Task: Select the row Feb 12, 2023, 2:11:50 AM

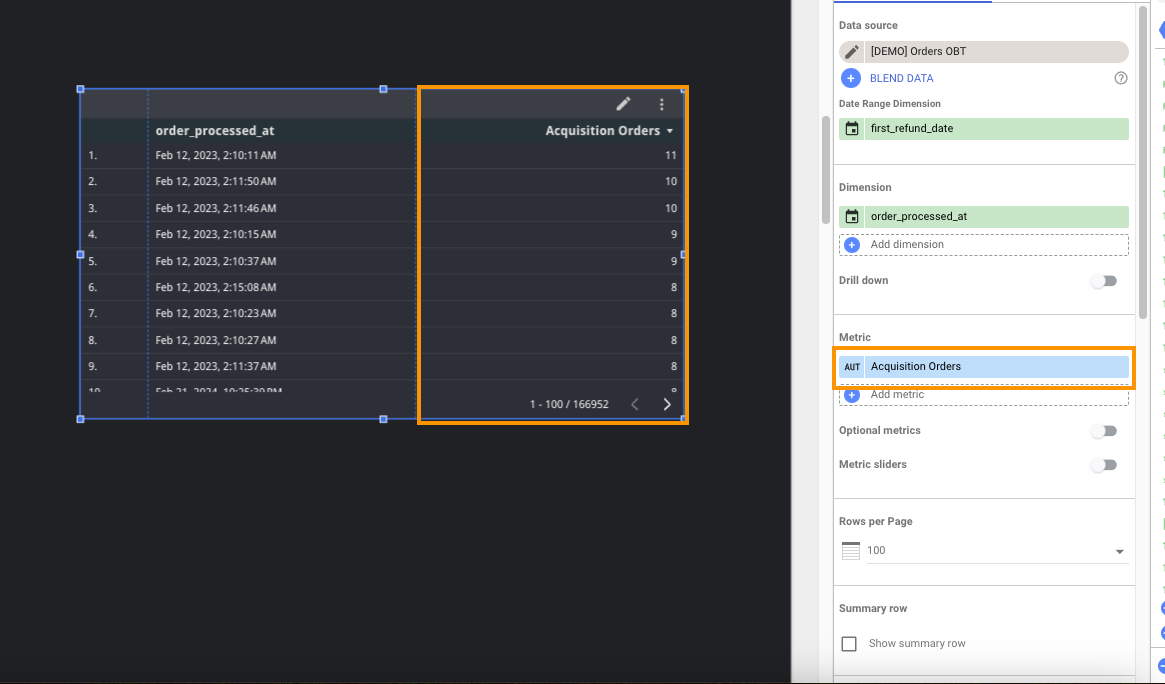Action: [382, 181]
